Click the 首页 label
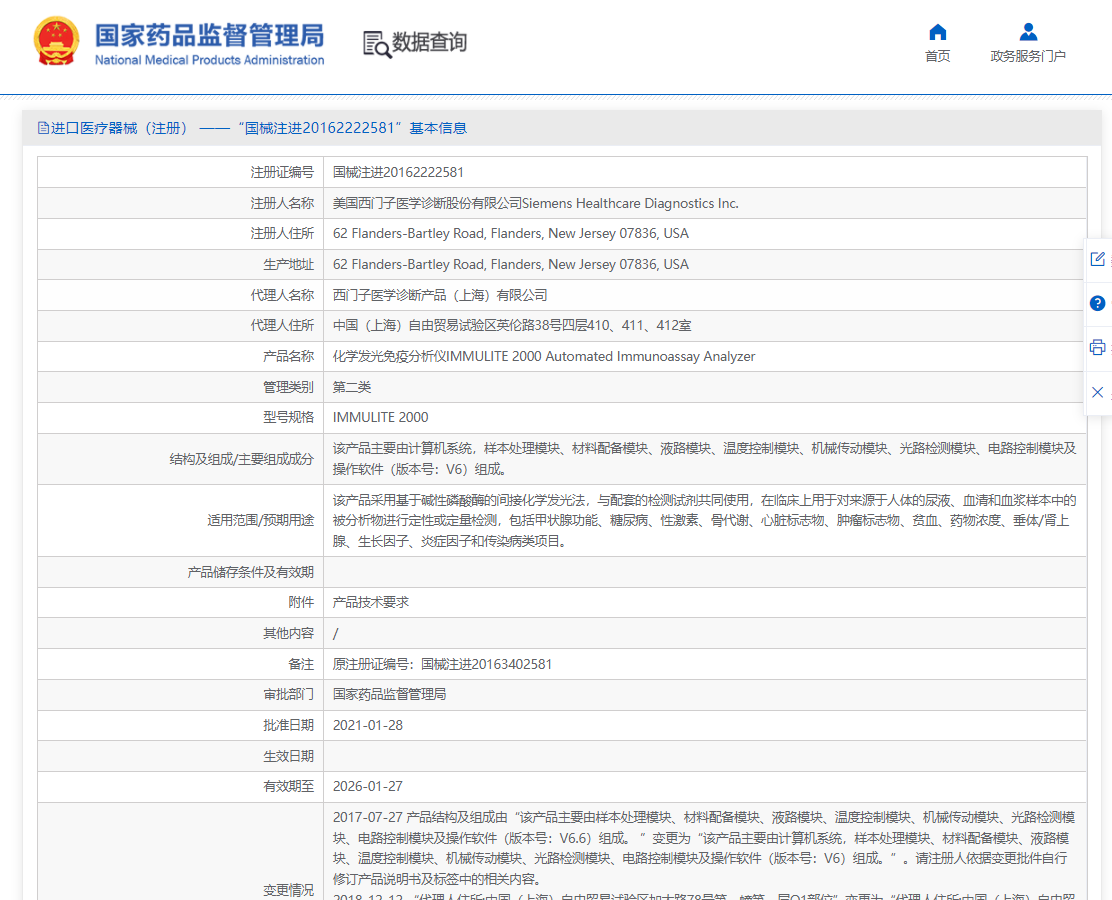Viewport: 1112px width, 900px height. click(938, 56)
